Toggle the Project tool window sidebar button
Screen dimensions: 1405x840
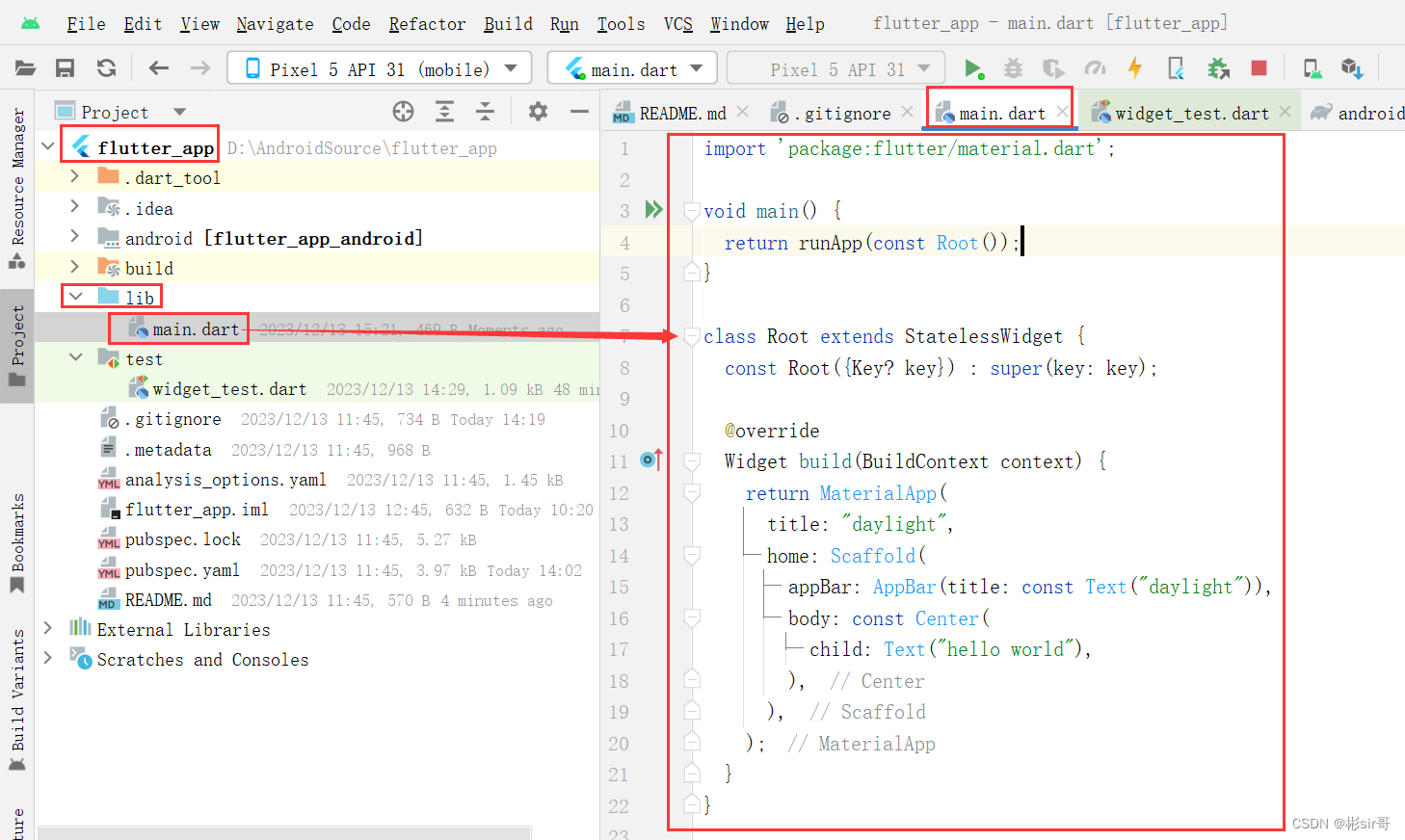pos(17,345)
